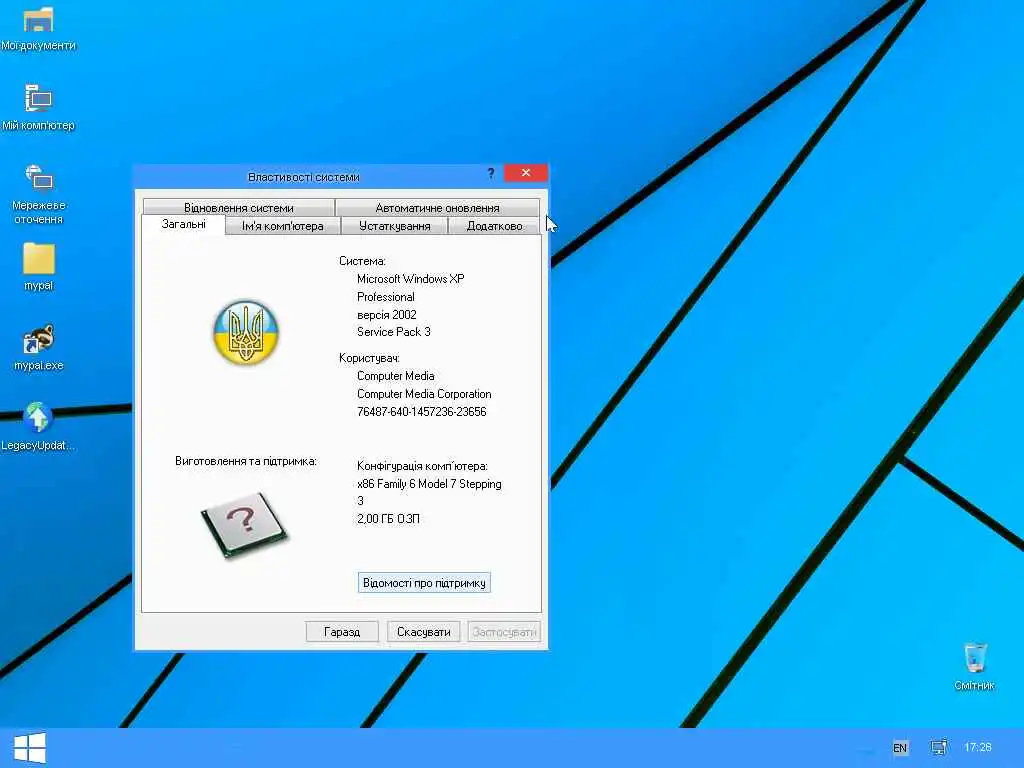Image resolution: width=1024 pixels, height=768 pixels.
Task: Click the Microsoft Windows XP text
Action: tap(411, 279)
